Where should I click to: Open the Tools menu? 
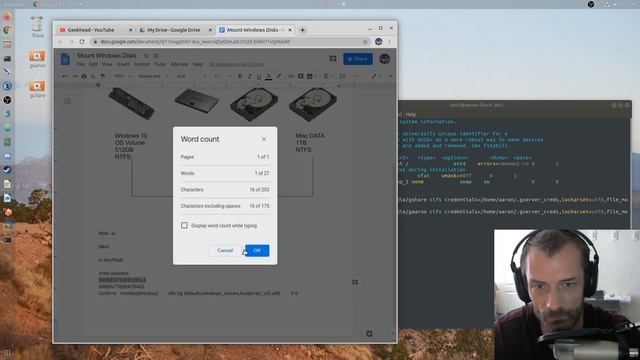click(x=160, y=64)
